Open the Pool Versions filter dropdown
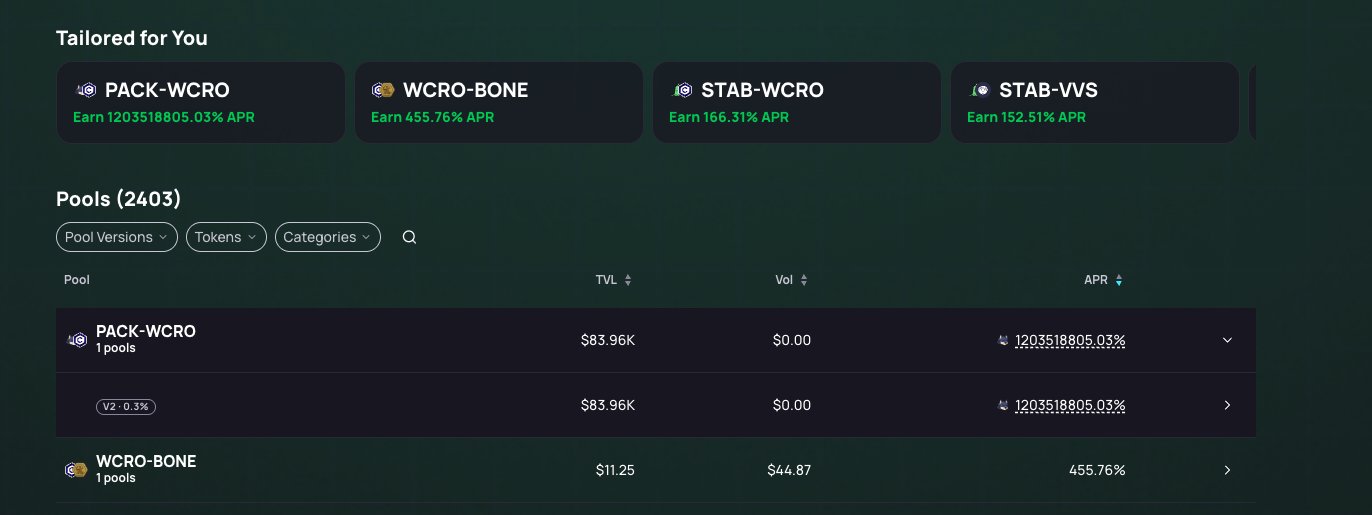1372x515 pixels. [x=116, y=237]
